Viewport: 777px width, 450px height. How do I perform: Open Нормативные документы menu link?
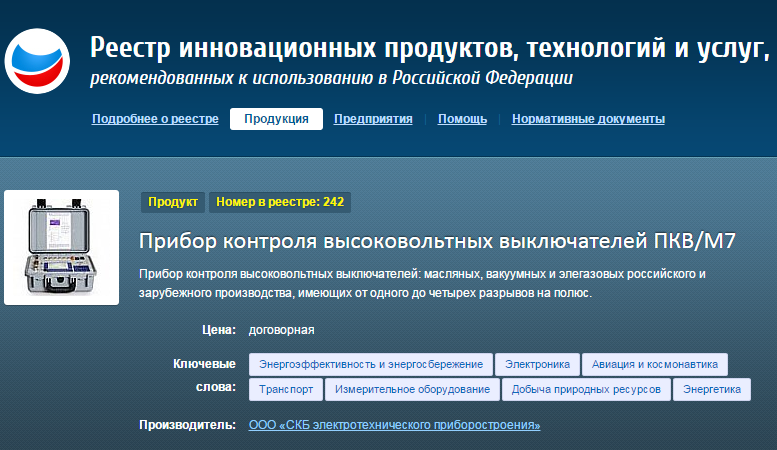588,119
